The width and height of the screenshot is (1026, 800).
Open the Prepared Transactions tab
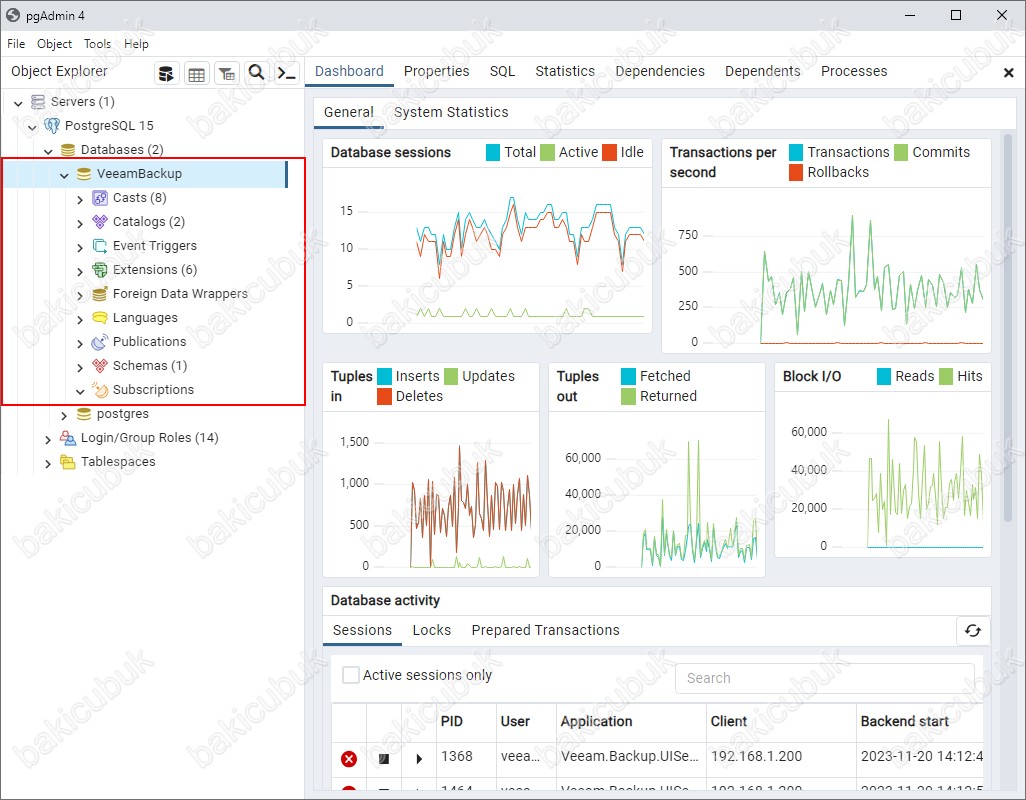click(545, 630)
